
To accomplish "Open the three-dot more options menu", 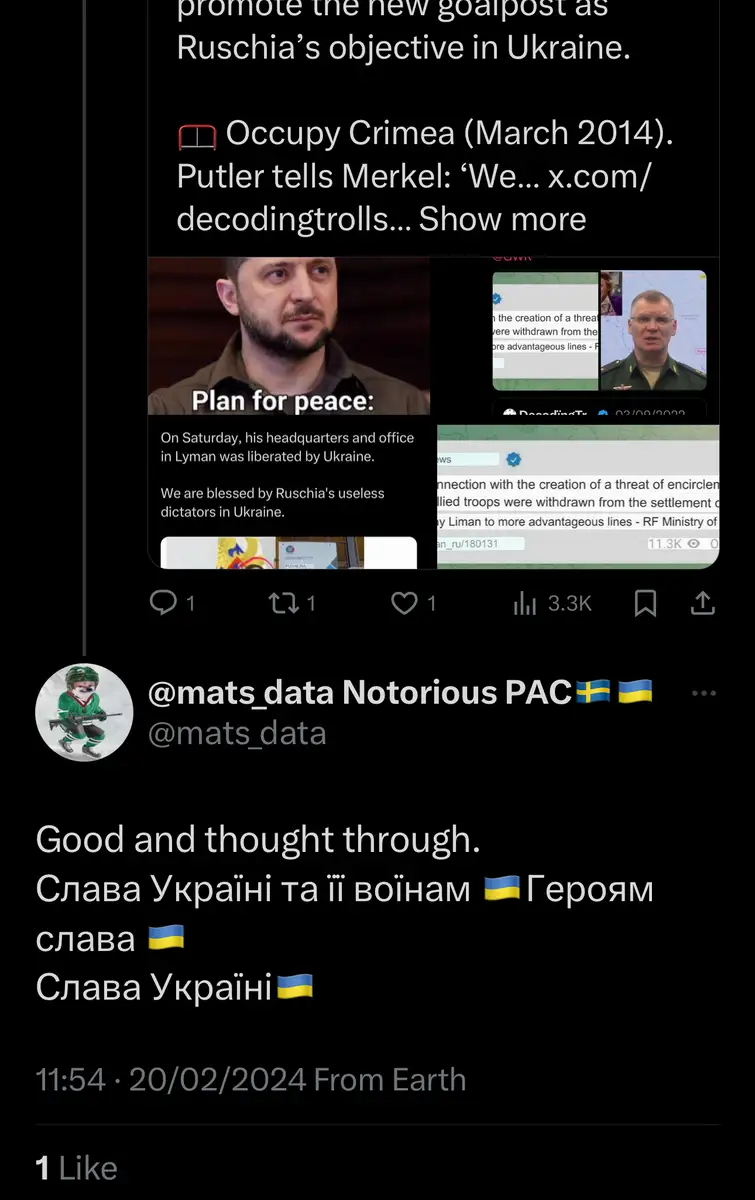I will (x=704, y=693).
